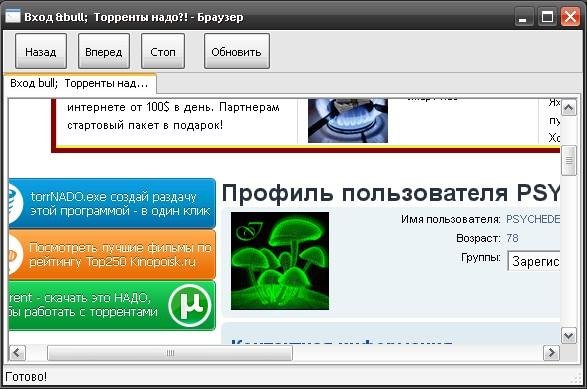
Task: Click horizontal scrollbar left arrow
Action: tap(17, 353)
